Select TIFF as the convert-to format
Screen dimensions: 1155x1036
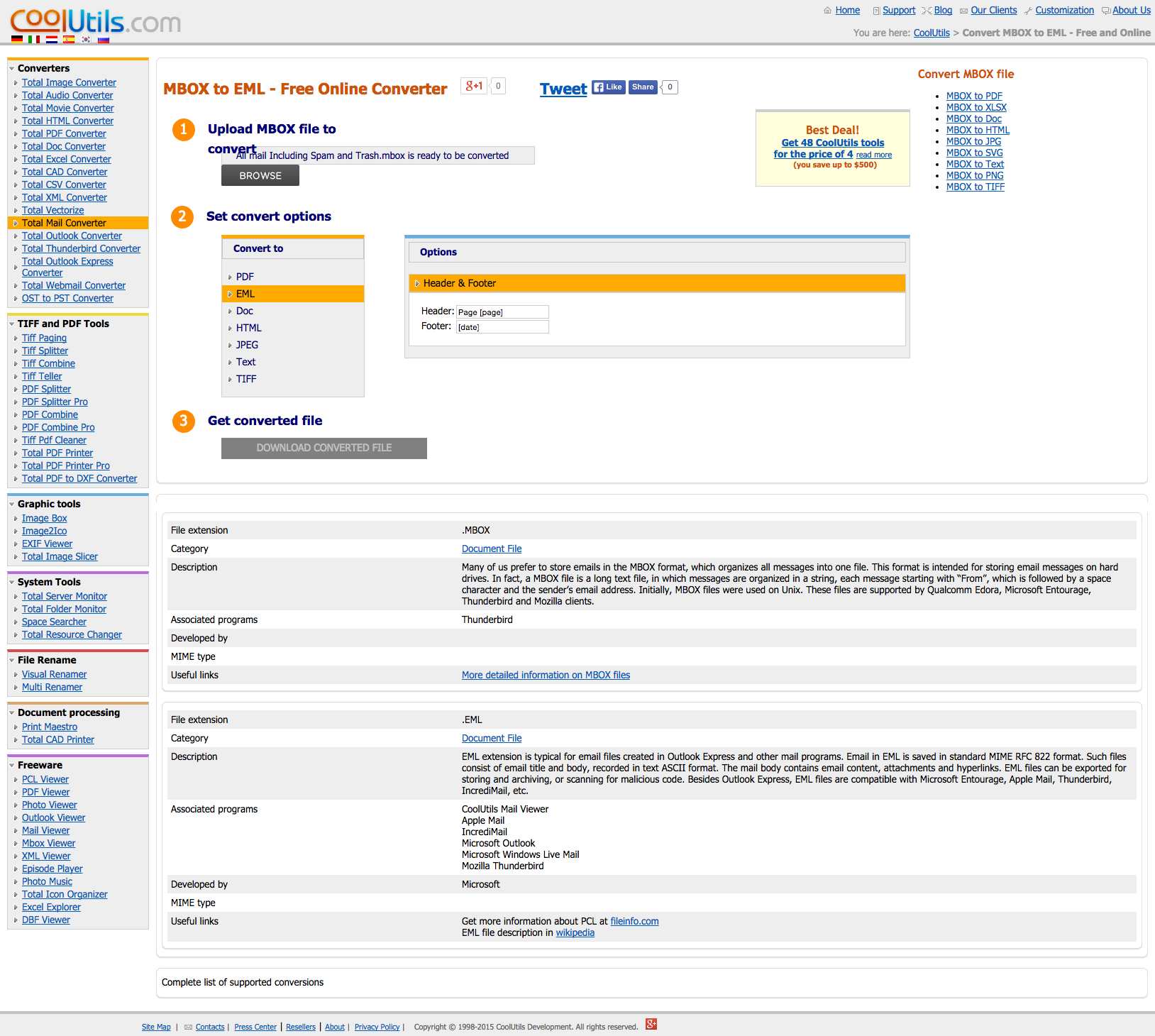tap(293, 379)
